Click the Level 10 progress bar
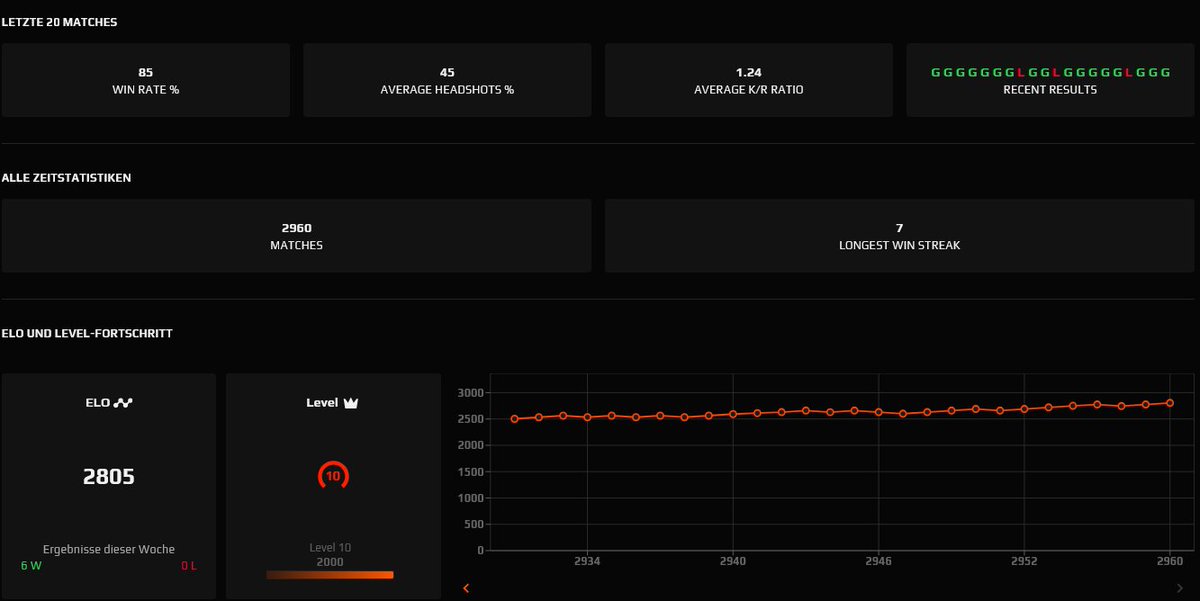The height and width of the screenshot is (601, 1200). [x=330, y=575]
